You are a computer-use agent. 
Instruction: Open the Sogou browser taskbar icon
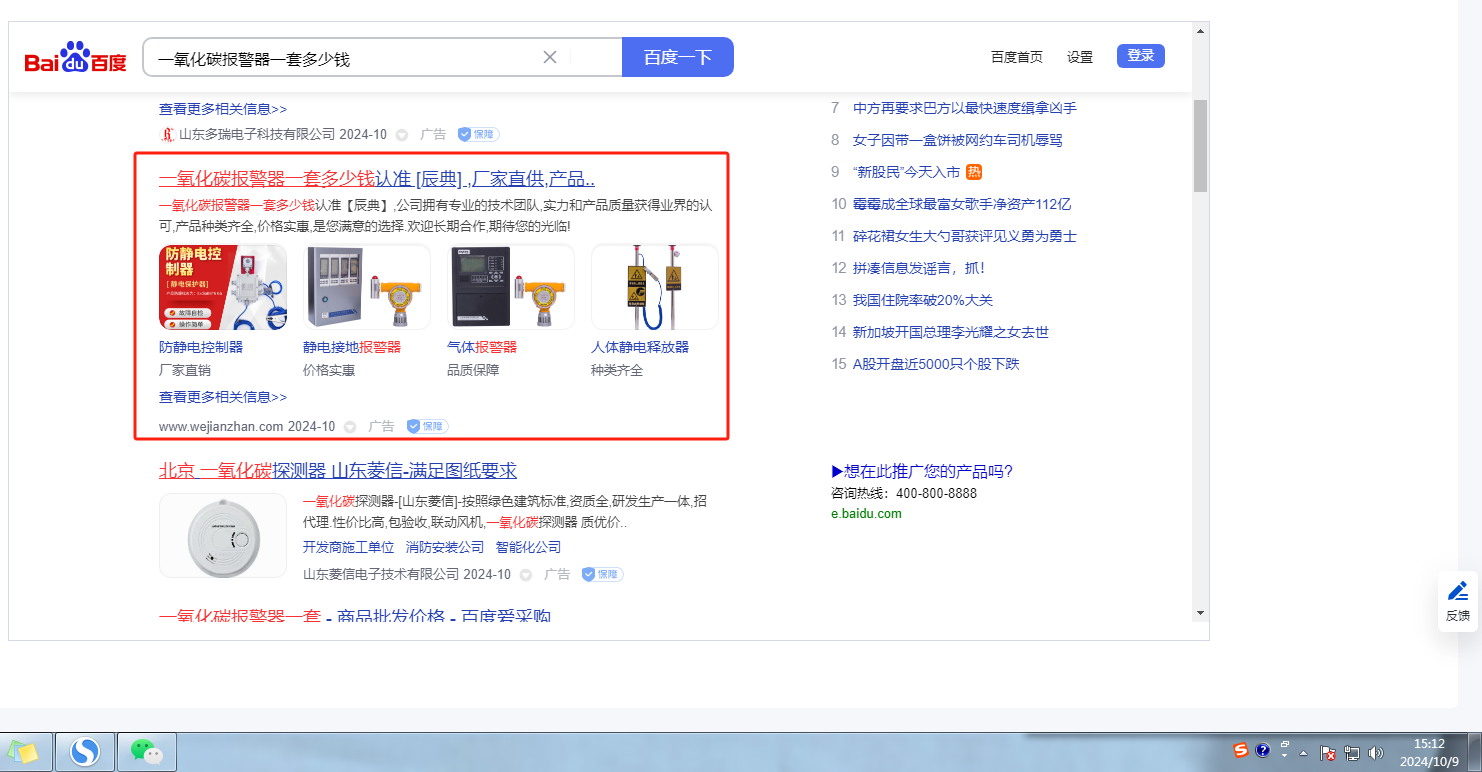85,751
